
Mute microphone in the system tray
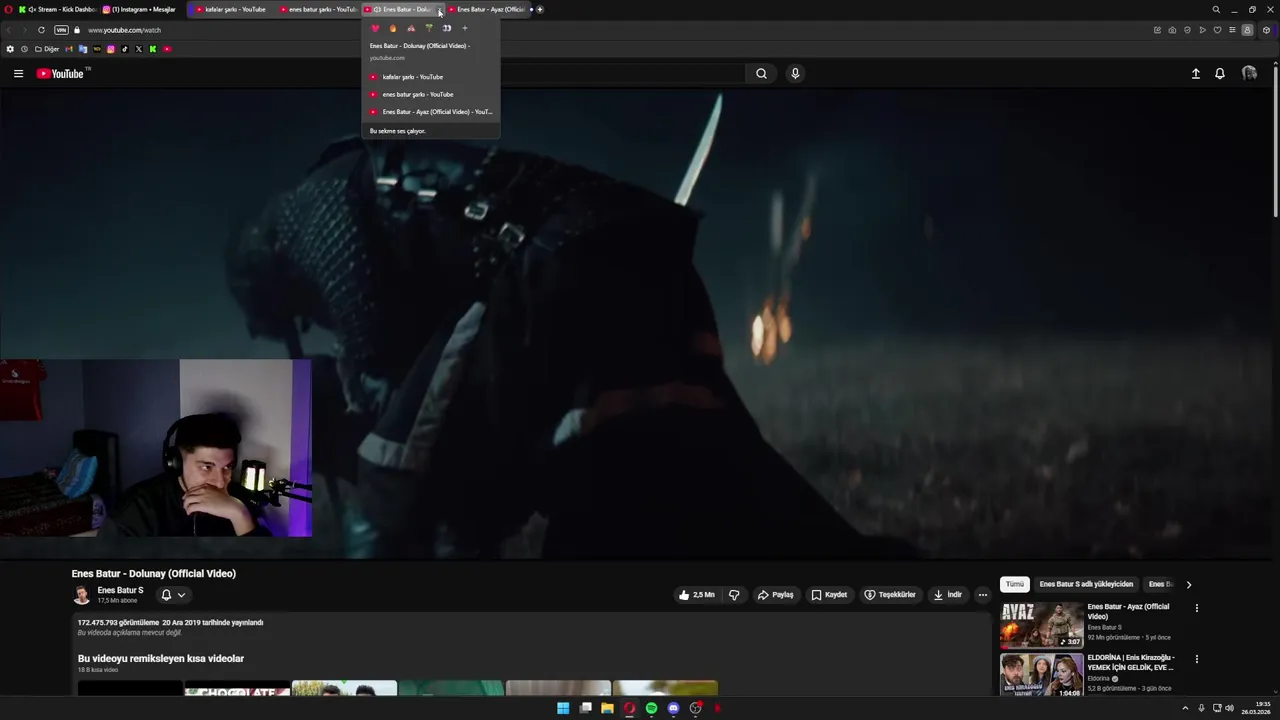[1201, 708]
